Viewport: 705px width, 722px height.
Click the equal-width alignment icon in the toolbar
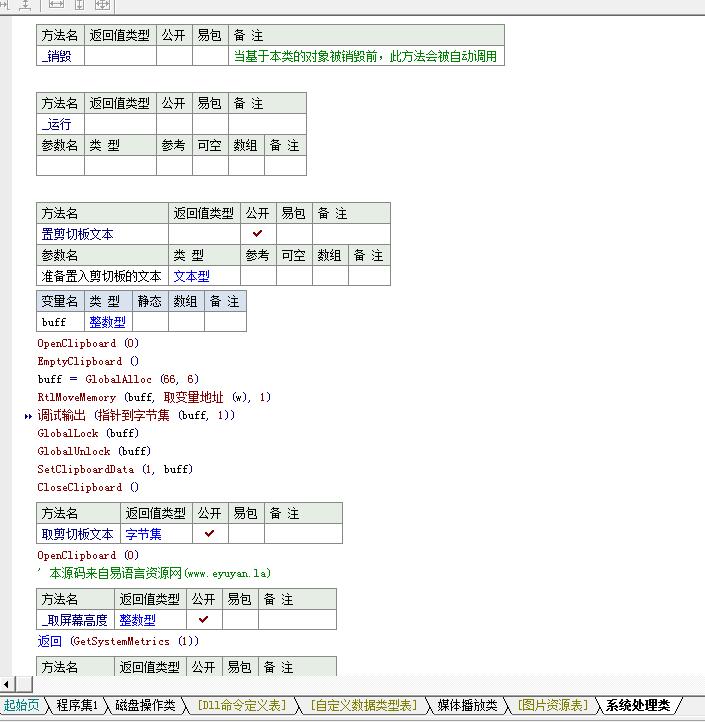pos(56,4)
